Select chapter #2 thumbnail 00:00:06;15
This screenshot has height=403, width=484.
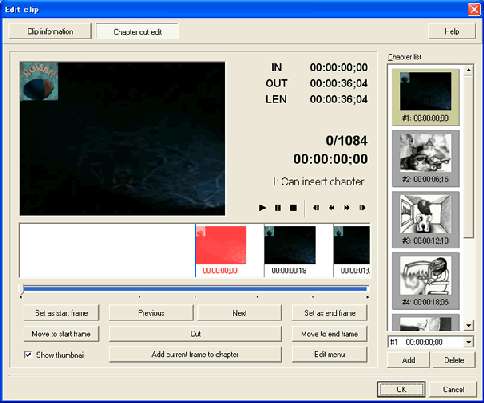(426, 158)
